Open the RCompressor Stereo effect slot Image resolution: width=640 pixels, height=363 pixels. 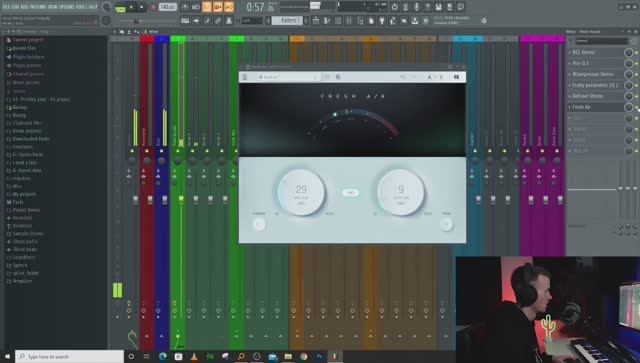coord(596,74)
